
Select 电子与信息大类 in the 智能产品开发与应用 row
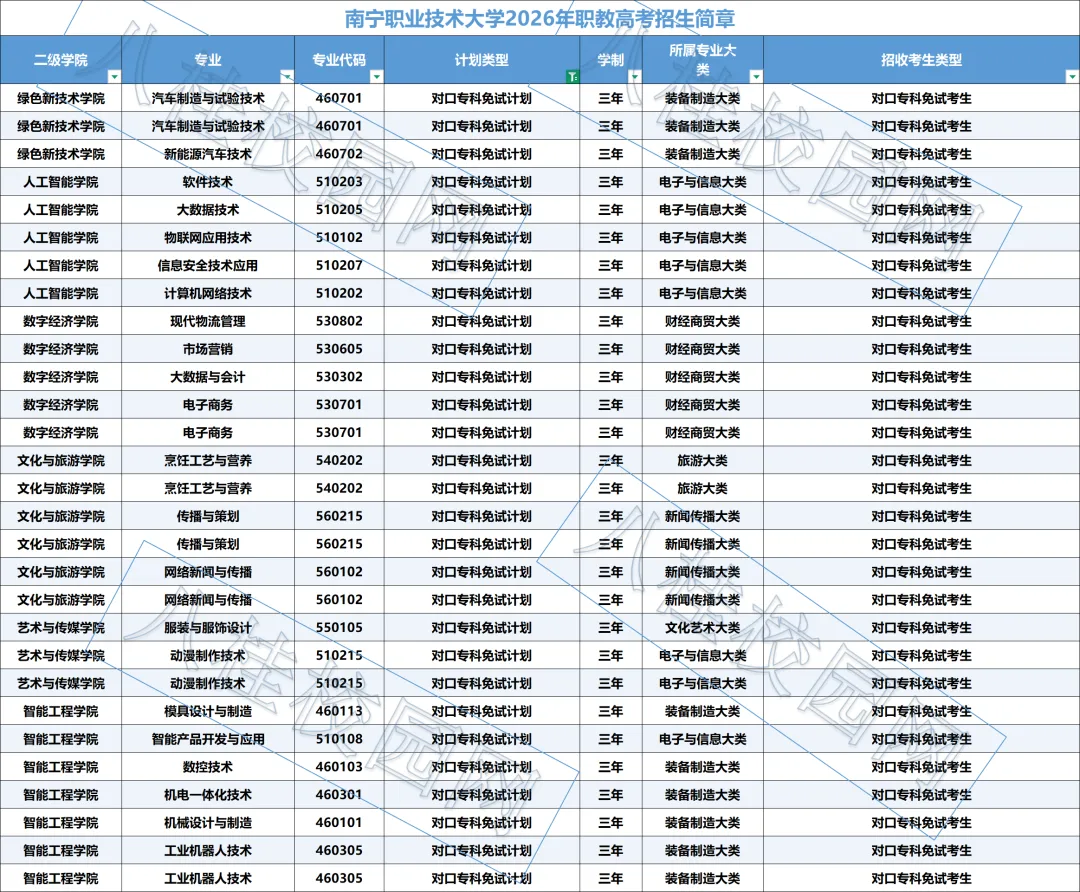[703, 739]
